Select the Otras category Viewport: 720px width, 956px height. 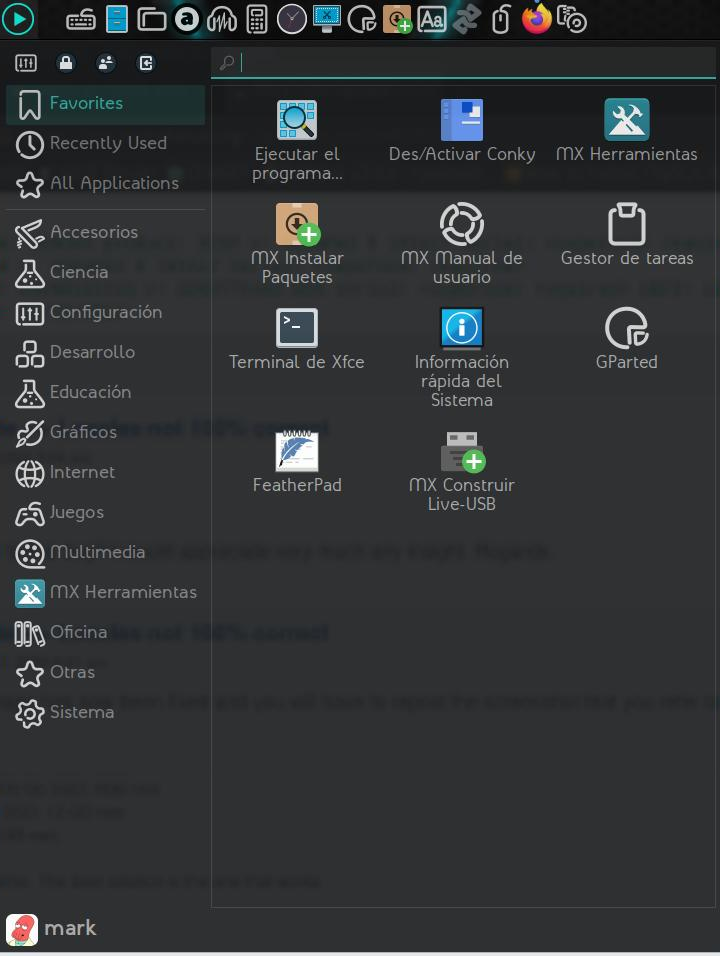click(105, 673)
